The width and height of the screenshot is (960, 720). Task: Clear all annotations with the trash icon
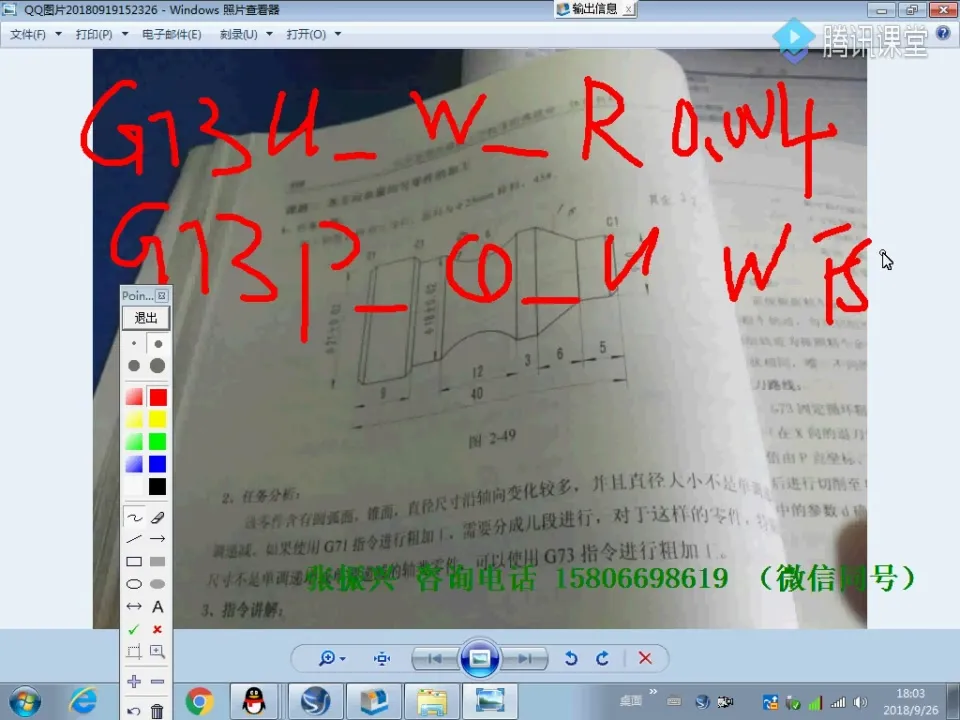[x=157, y=710]
